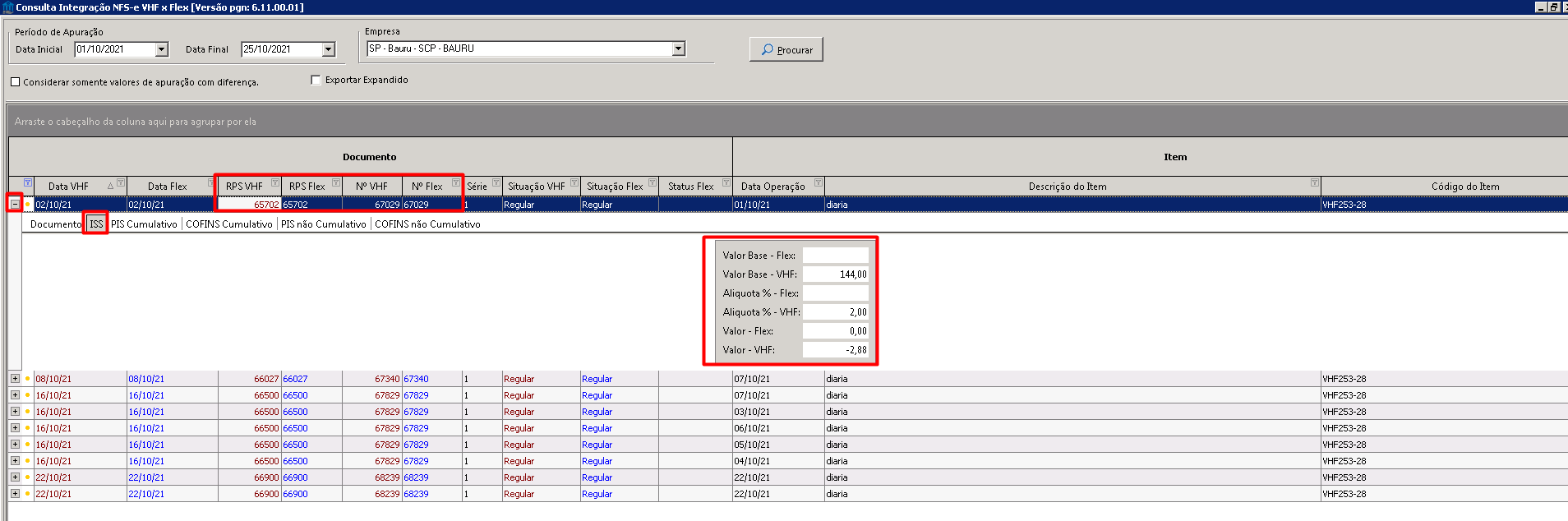Open filter icon on Situação VHF column

tap(574, 182)
